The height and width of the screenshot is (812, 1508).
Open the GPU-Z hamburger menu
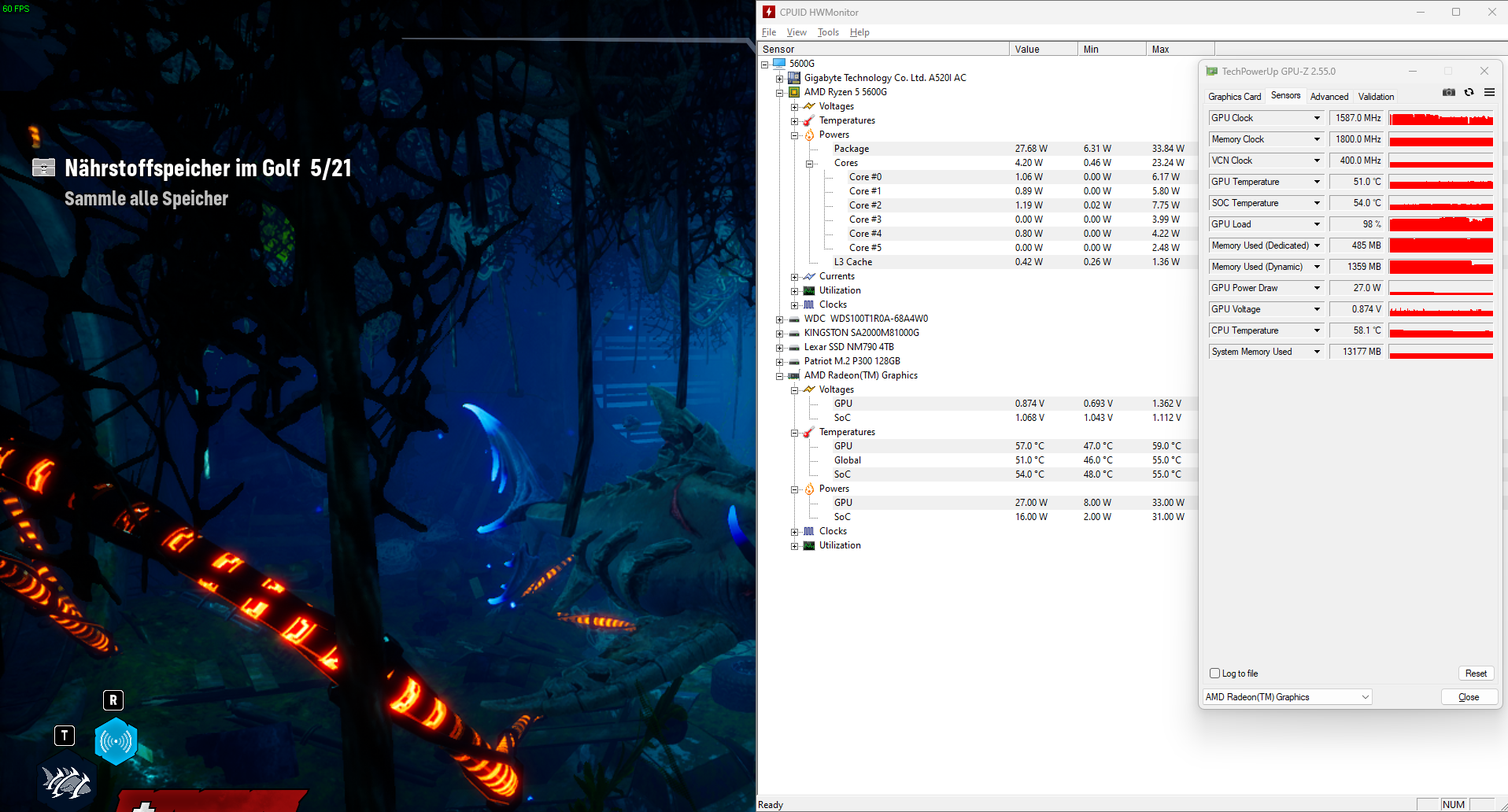coord(1489,92)
